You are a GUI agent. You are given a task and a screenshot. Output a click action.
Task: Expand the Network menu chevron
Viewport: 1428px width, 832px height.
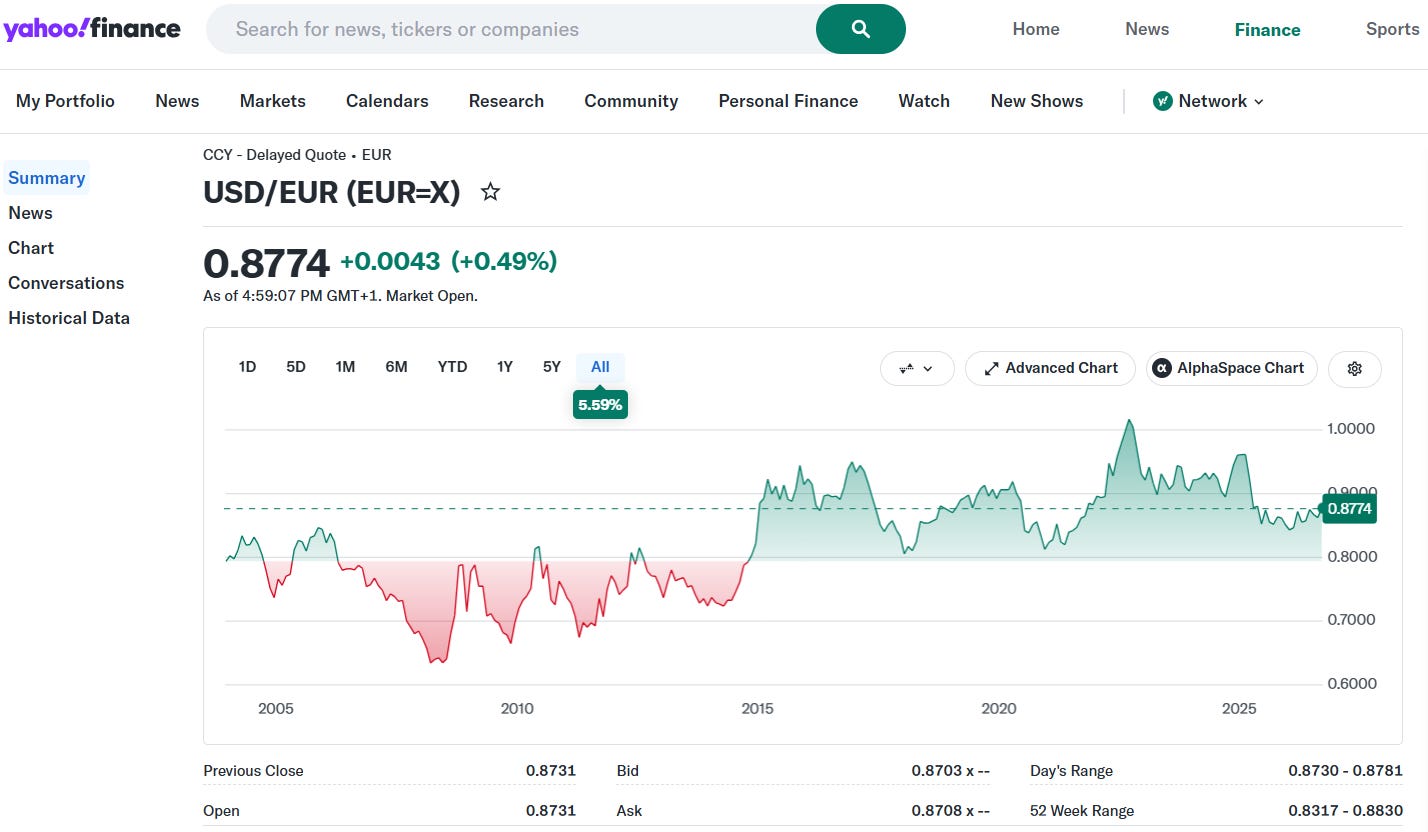[1259, 101]
